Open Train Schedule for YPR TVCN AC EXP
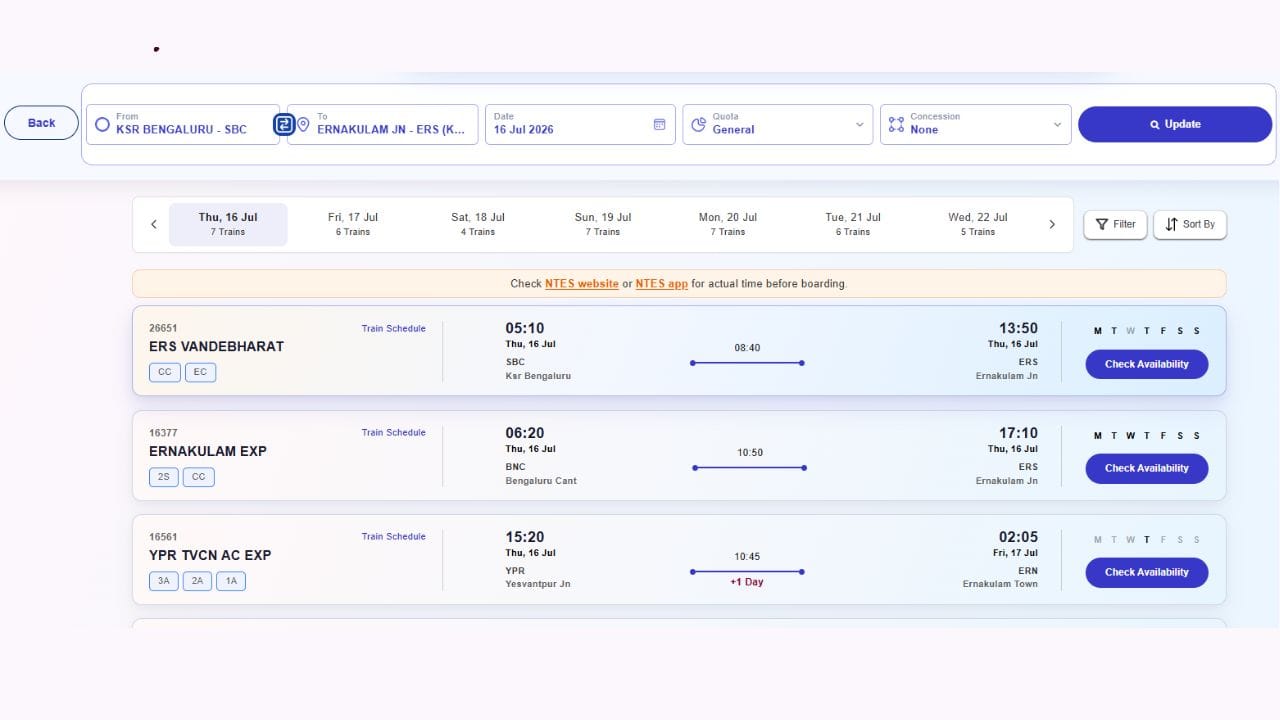 click(394, 536)
